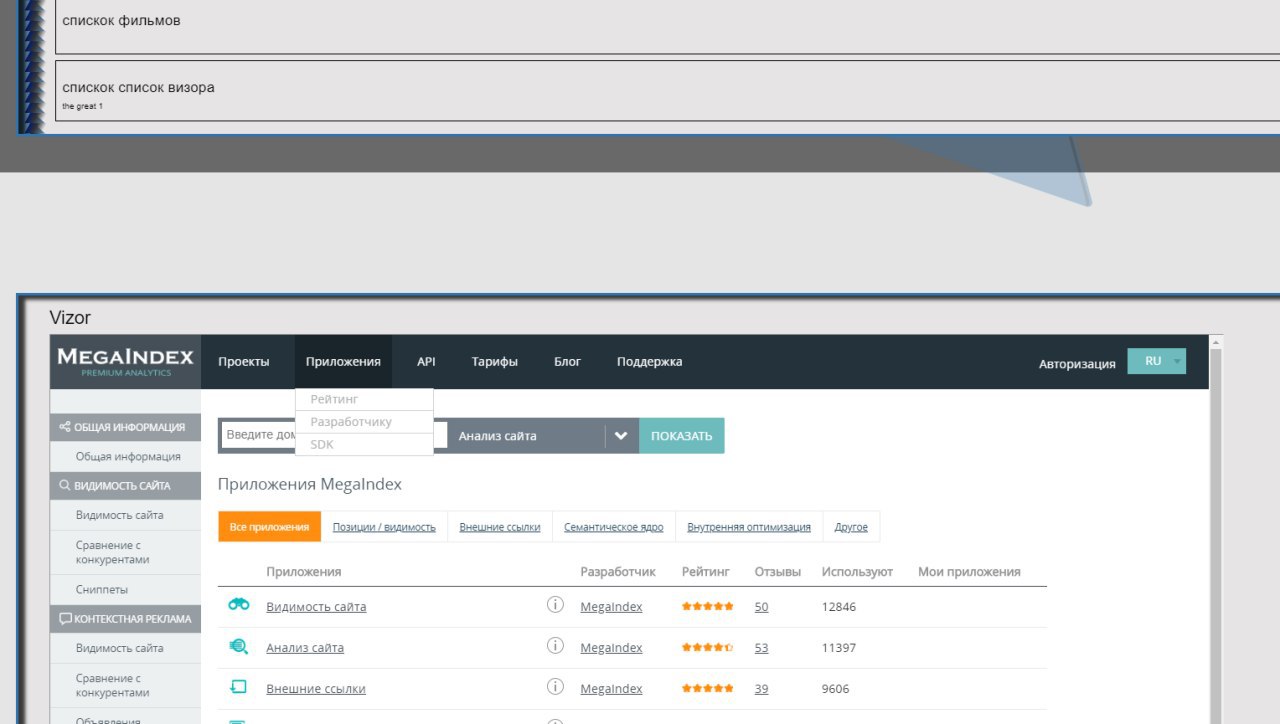The height and width of the screenshot is (724, 1280).
Task: Open the Приложения menu
Action: [344, 362]
